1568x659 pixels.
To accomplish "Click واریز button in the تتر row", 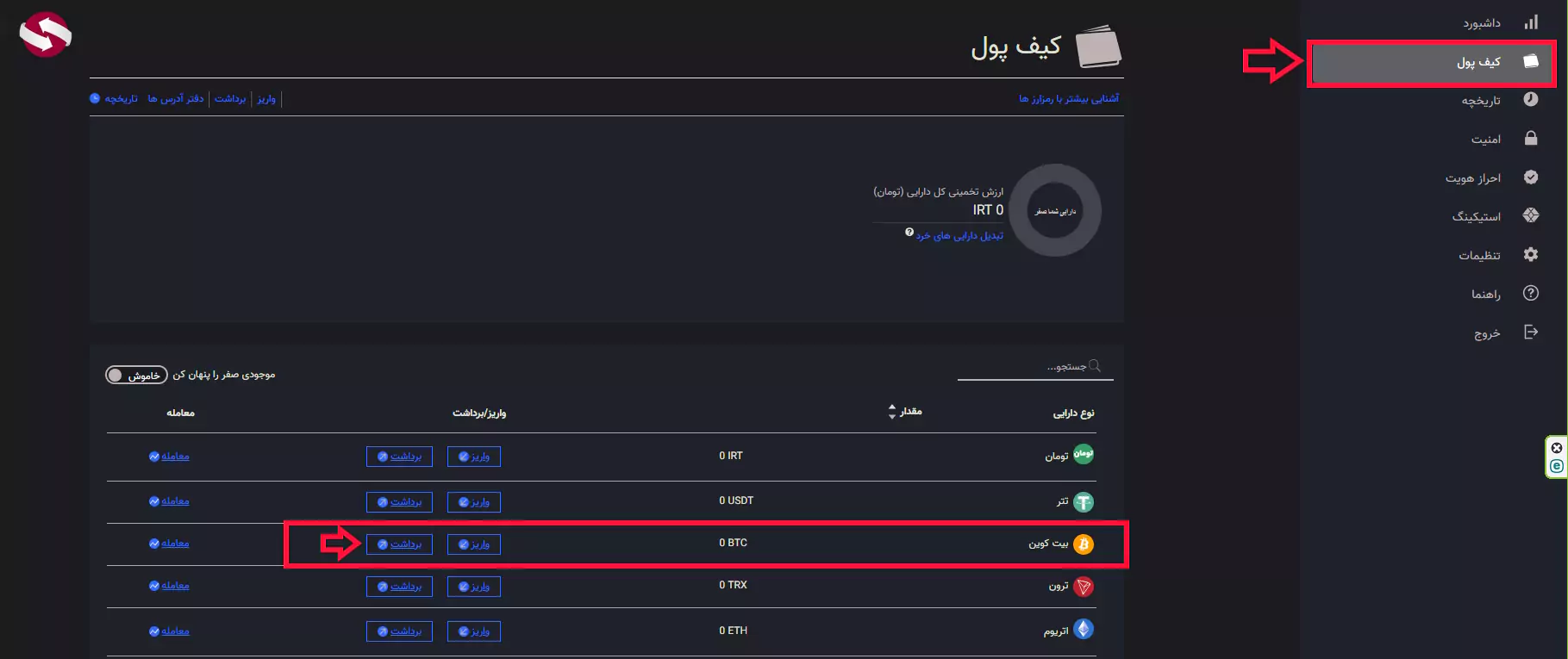I will (x=474, y=502).
